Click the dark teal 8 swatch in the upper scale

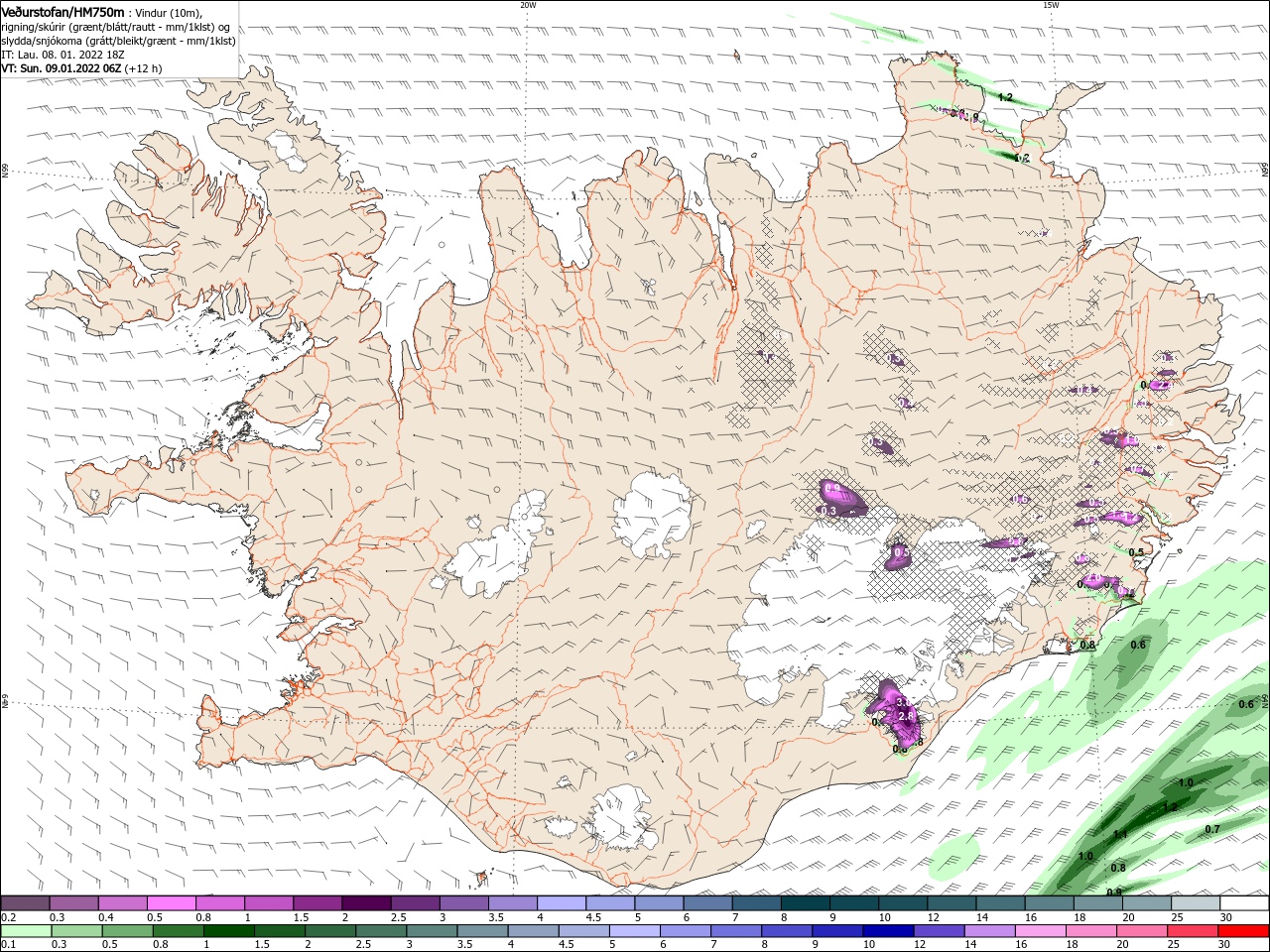[806, 902]
